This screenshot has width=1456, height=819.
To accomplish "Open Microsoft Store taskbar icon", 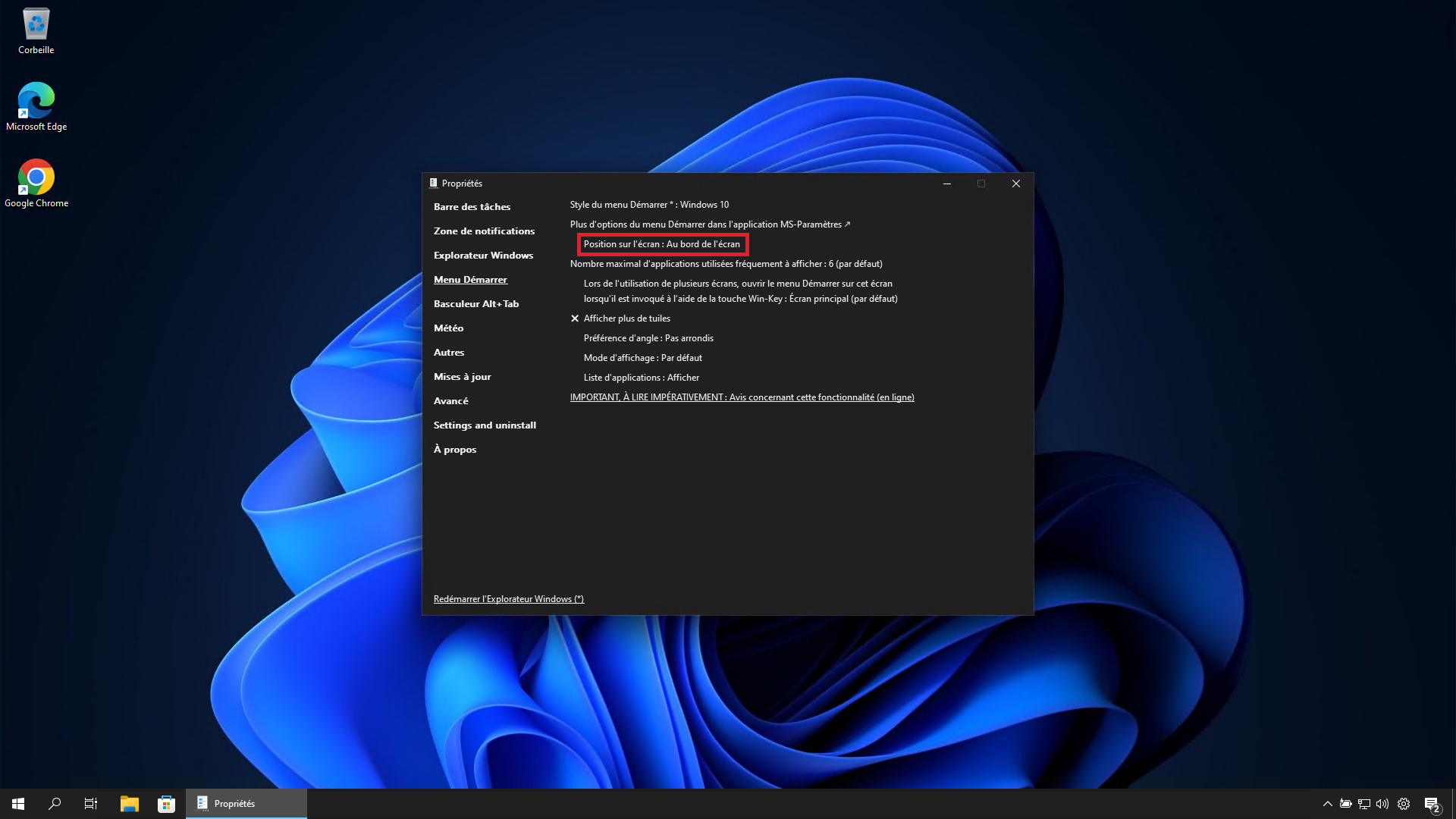I will click(166, 804).
